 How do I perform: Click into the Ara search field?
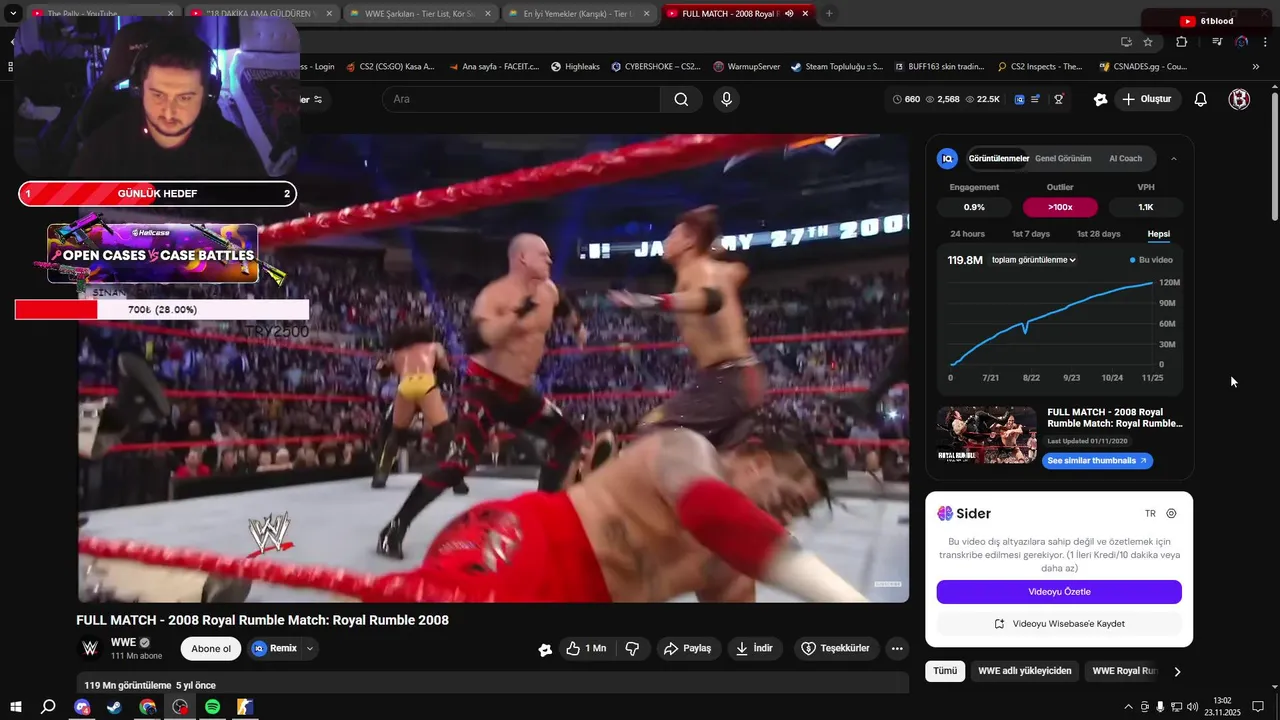tap(521, 99)
